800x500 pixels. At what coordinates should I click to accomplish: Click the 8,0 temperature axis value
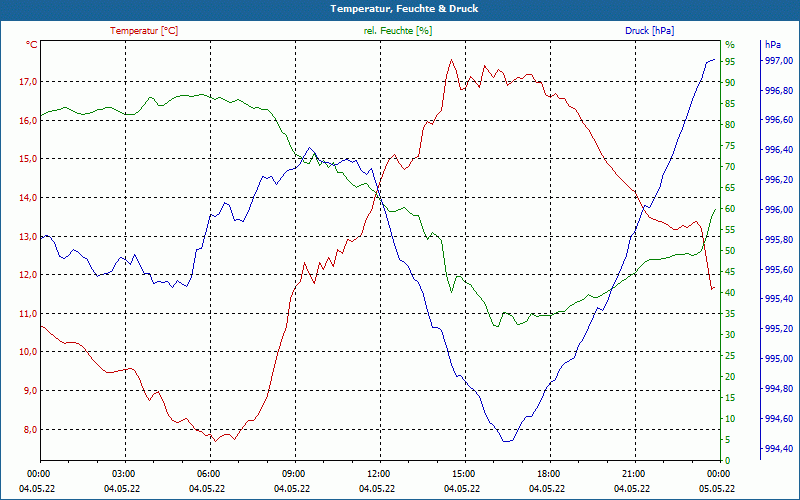(x=30, y=429)
